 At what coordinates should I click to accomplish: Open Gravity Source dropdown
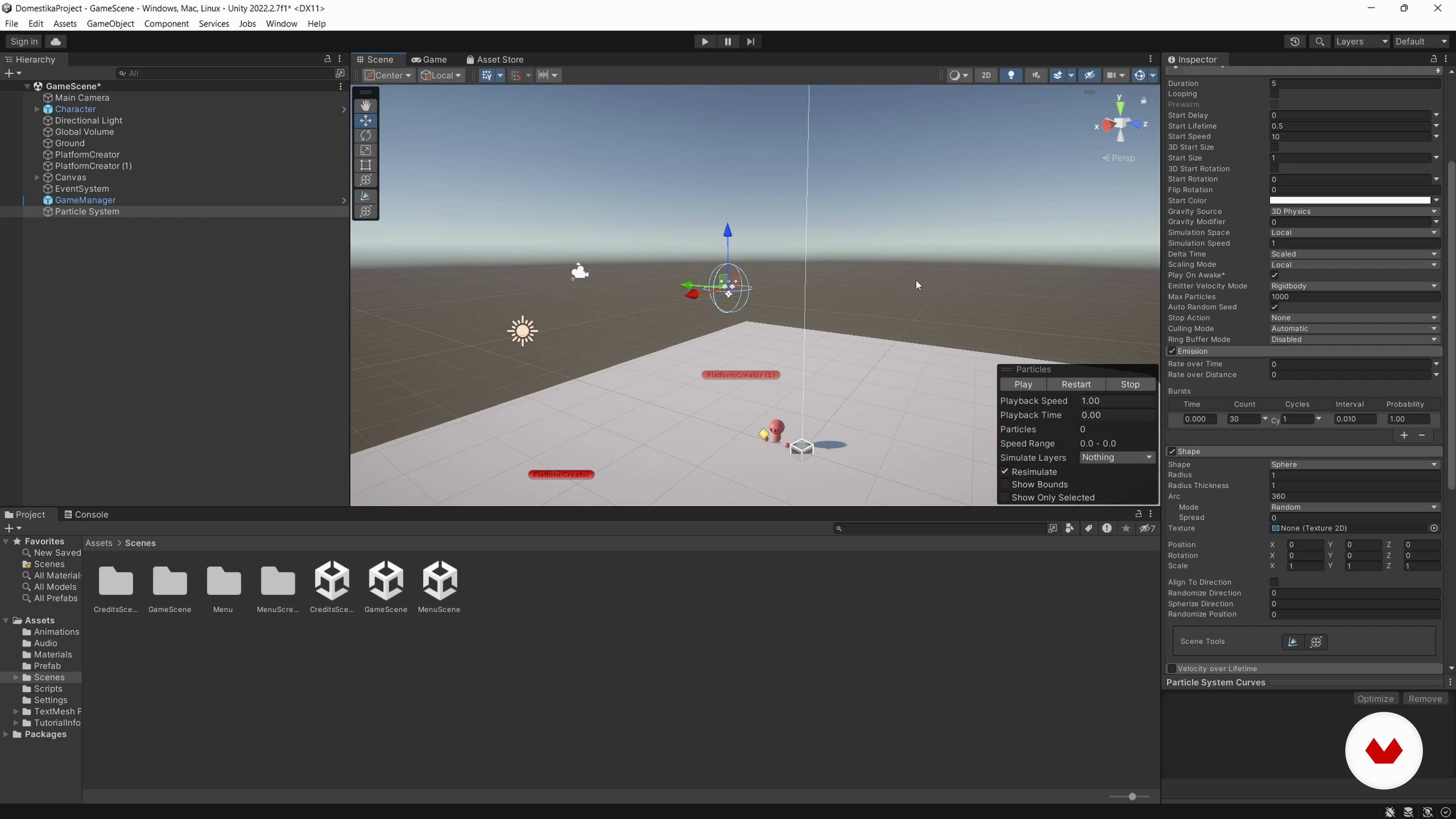(x=1354, y=212)
